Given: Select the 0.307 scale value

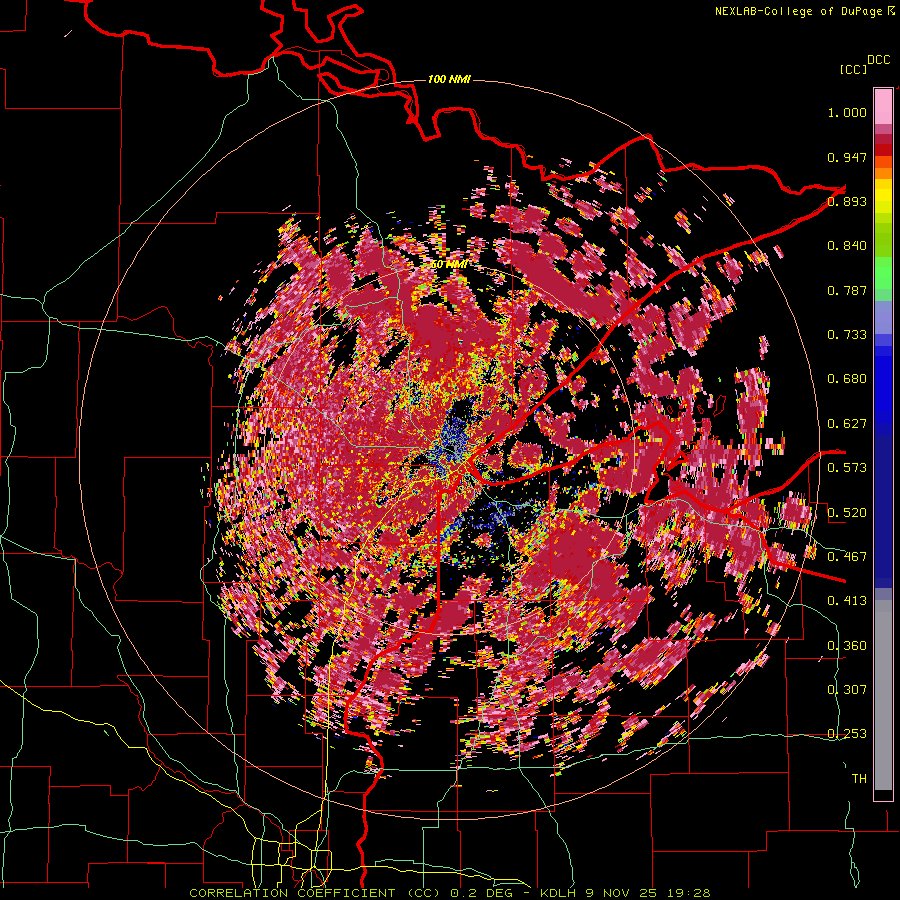Looking at the screenshot, I should [847, 689].
